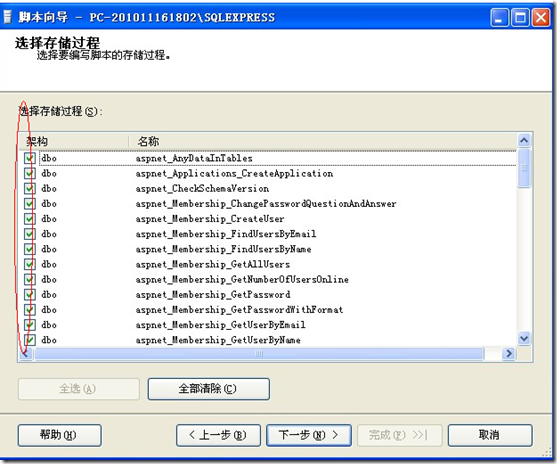Viewport: 557px width, 464px height.
Task: Select row name aspnet_AnyDataInTables
Action: pyautogui.click(x=194, y=158)
